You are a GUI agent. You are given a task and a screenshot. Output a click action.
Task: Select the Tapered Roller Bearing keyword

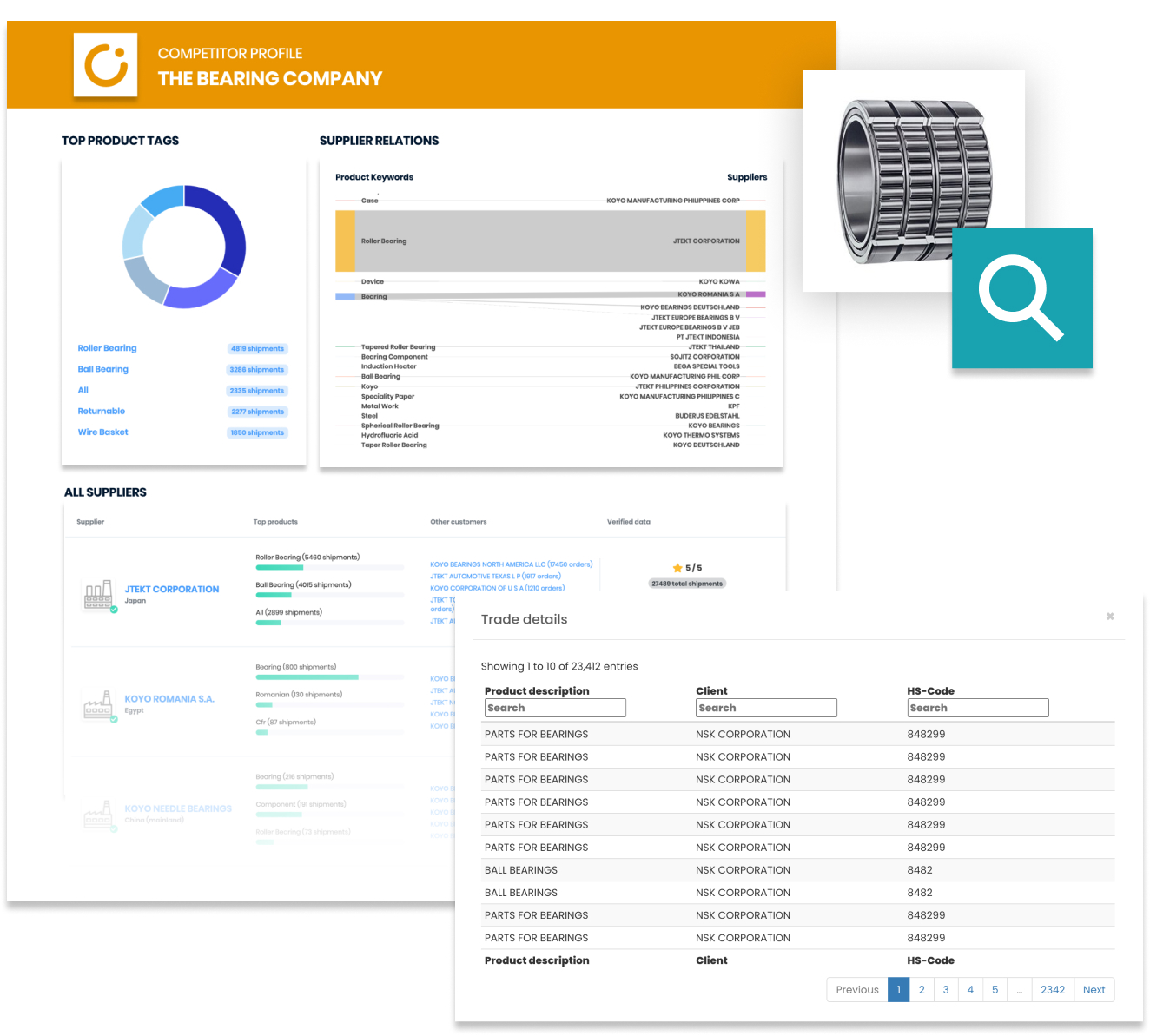coord(398,347)
